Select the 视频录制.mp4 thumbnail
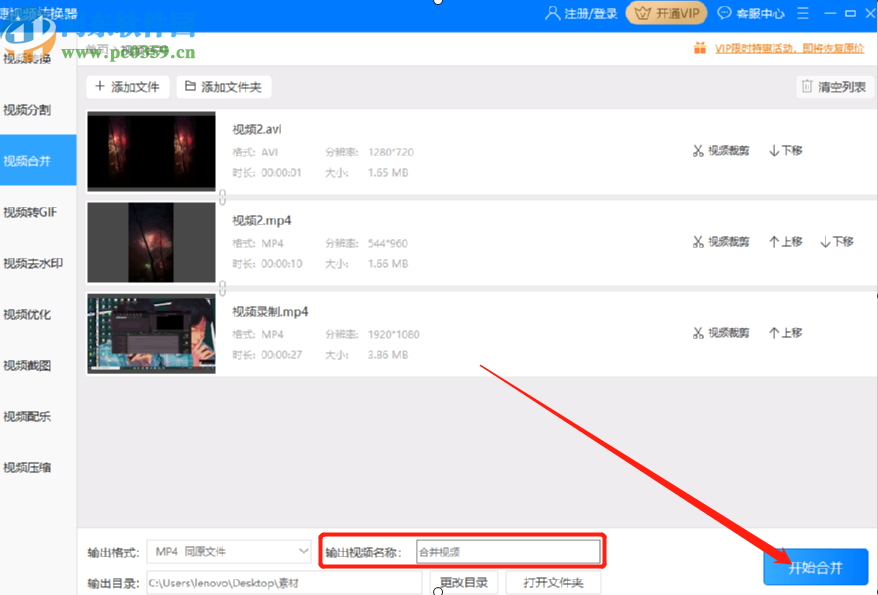Viewport: 878px width, 595px height. (151, 334)
